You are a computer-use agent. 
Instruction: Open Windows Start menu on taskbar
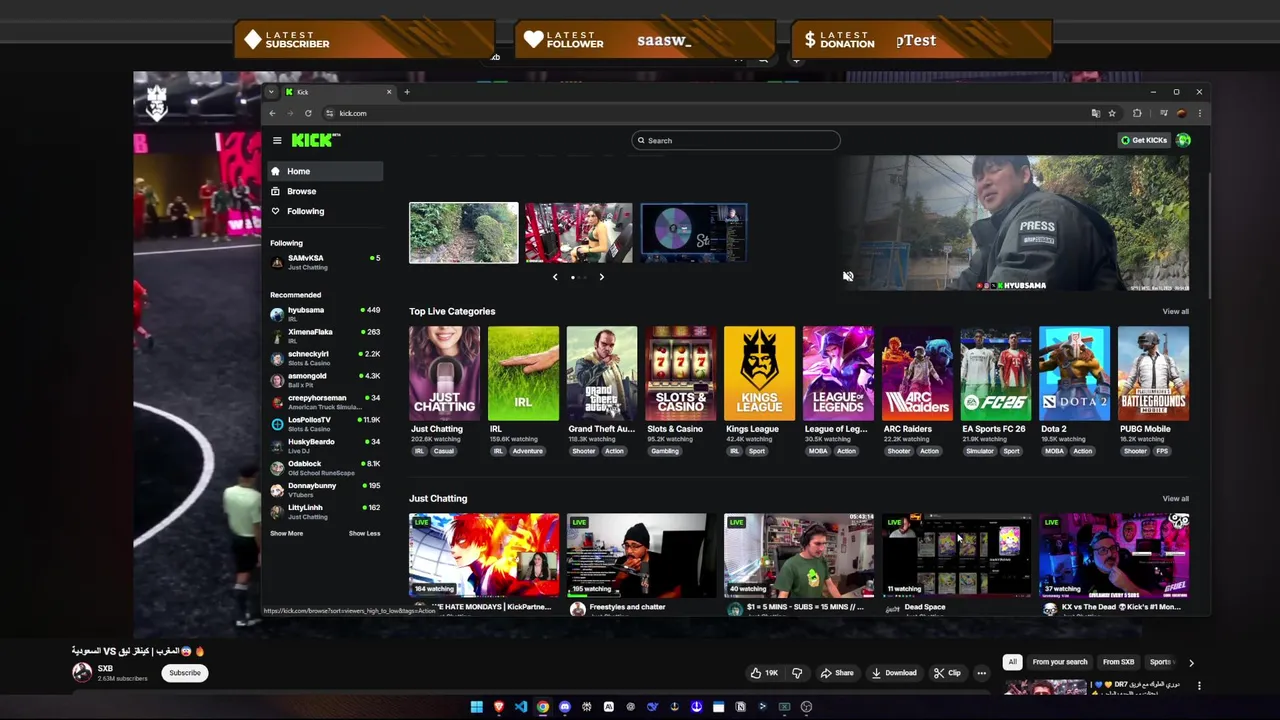click(x=477, y=707)
